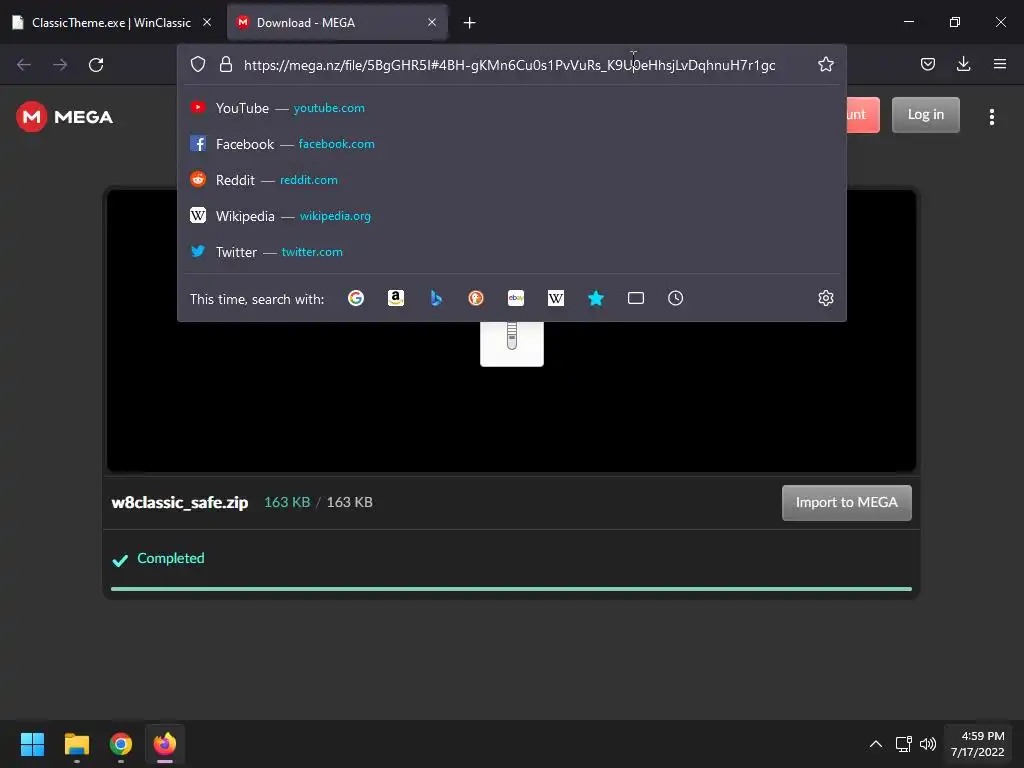Open search settings gear icon
The image size is (1024, 768).
(x=825, y=298)
